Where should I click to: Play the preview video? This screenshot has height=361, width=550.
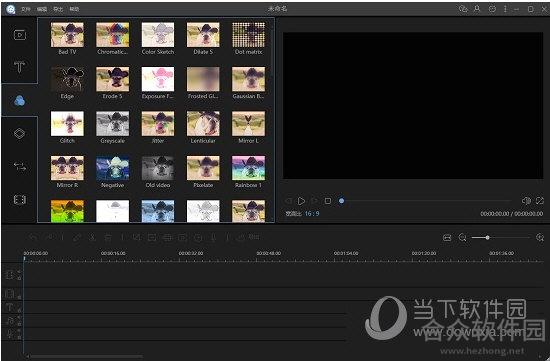click(301, 201)
